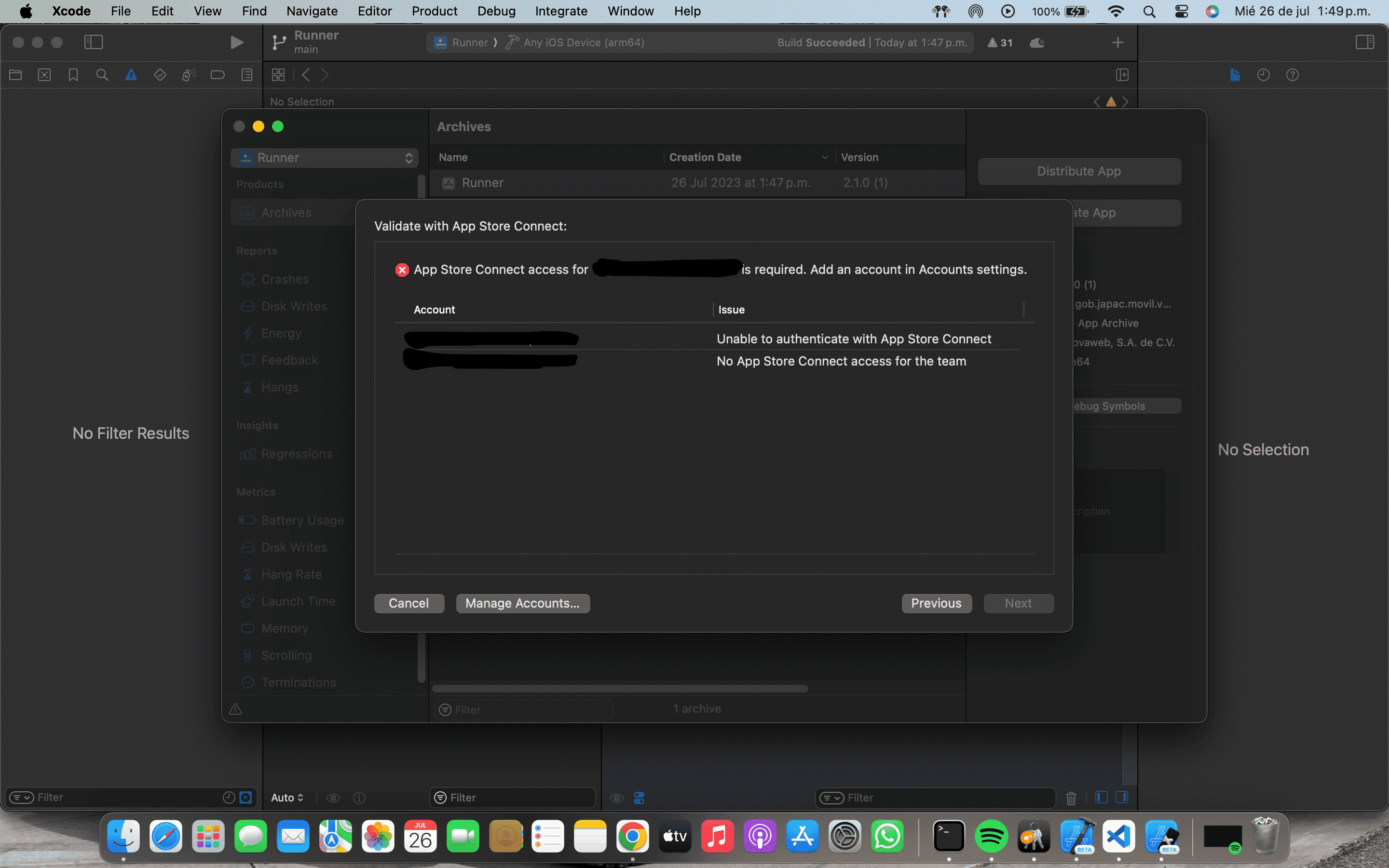Open the Runner app selector dropdown
This screenshot has width=1389, height=868.
[x=324, y=158]
